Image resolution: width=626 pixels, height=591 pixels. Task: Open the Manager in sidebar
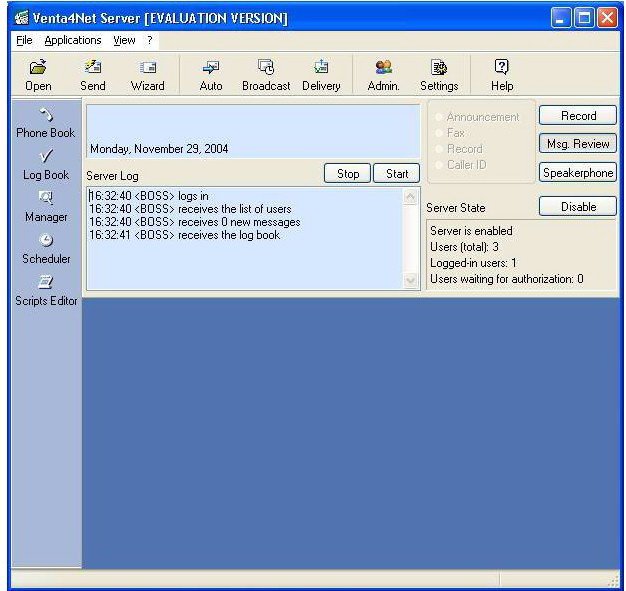46,207
